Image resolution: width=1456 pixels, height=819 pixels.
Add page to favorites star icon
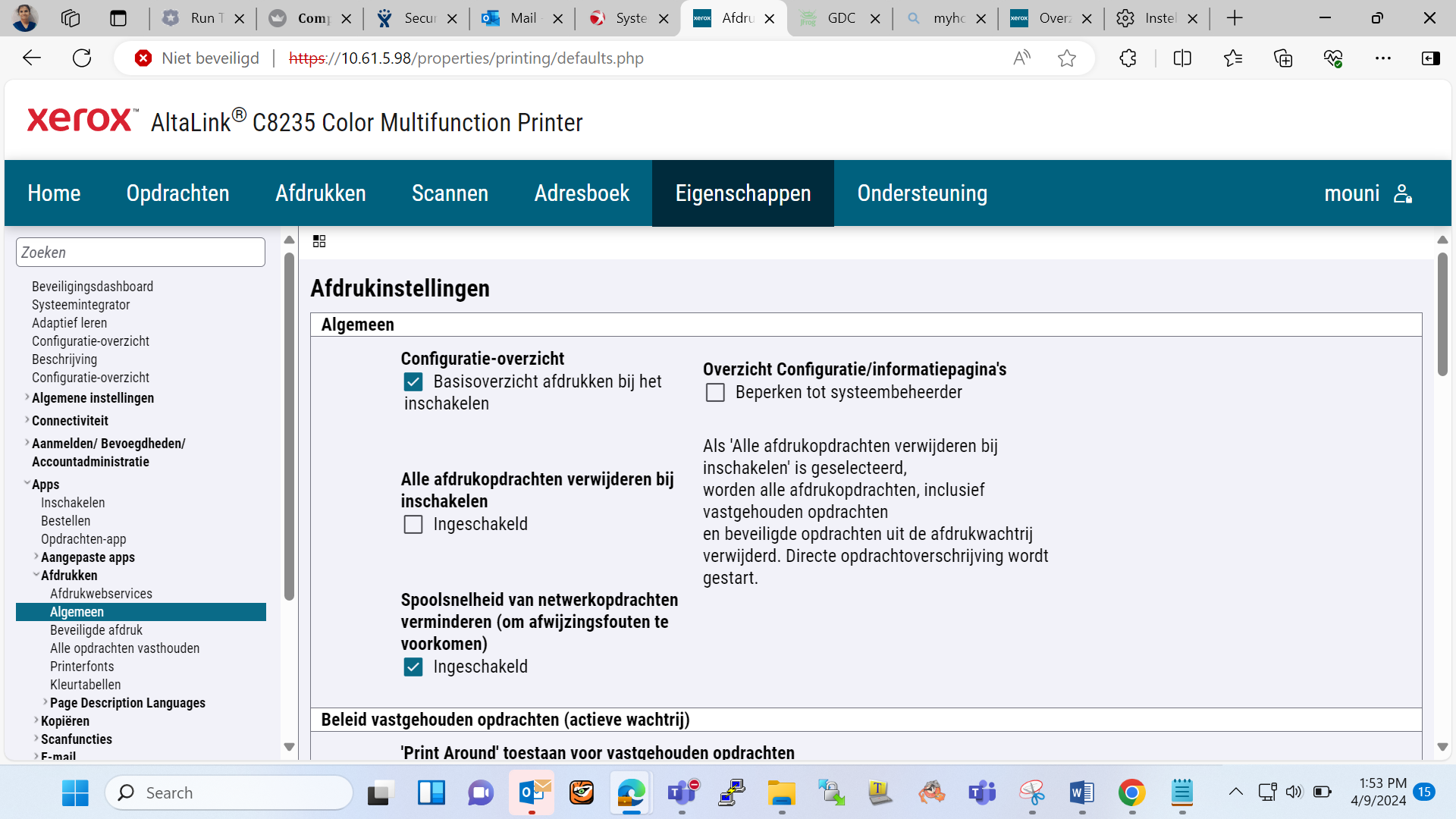(x=1066, y=58)
